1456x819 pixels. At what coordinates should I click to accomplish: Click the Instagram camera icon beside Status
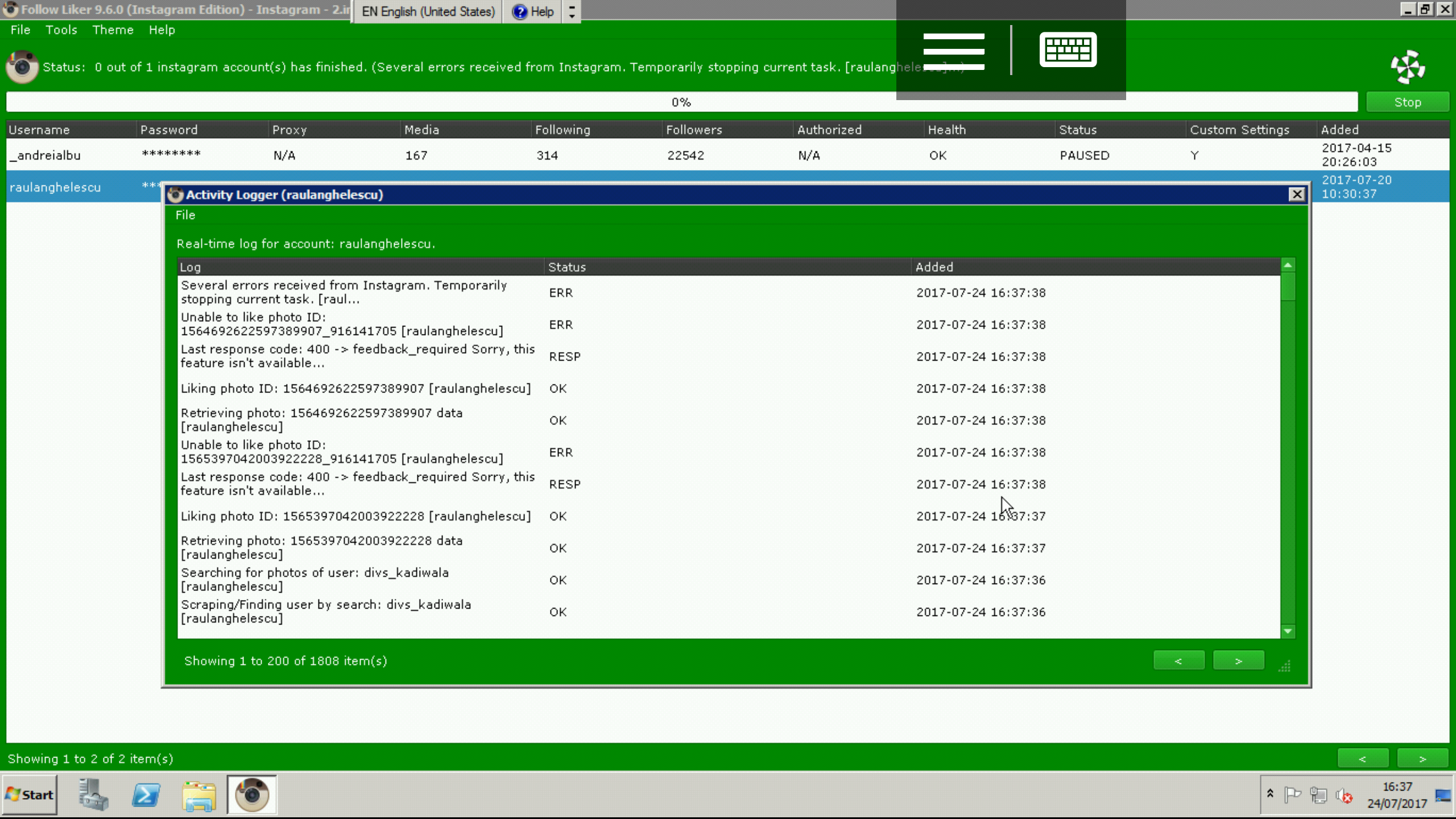click(x=22, y=67)
